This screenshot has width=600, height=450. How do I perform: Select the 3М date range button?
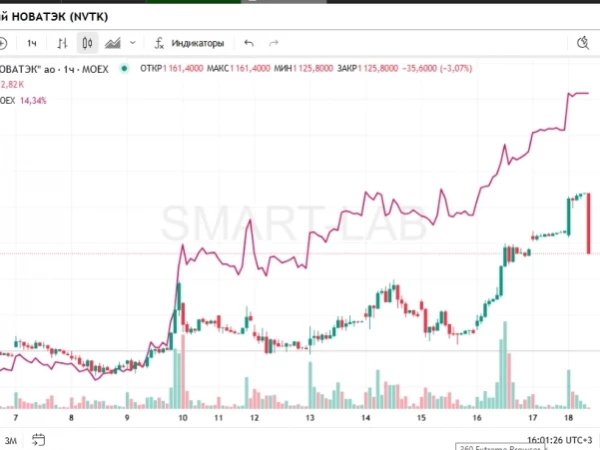click(11, 441)
